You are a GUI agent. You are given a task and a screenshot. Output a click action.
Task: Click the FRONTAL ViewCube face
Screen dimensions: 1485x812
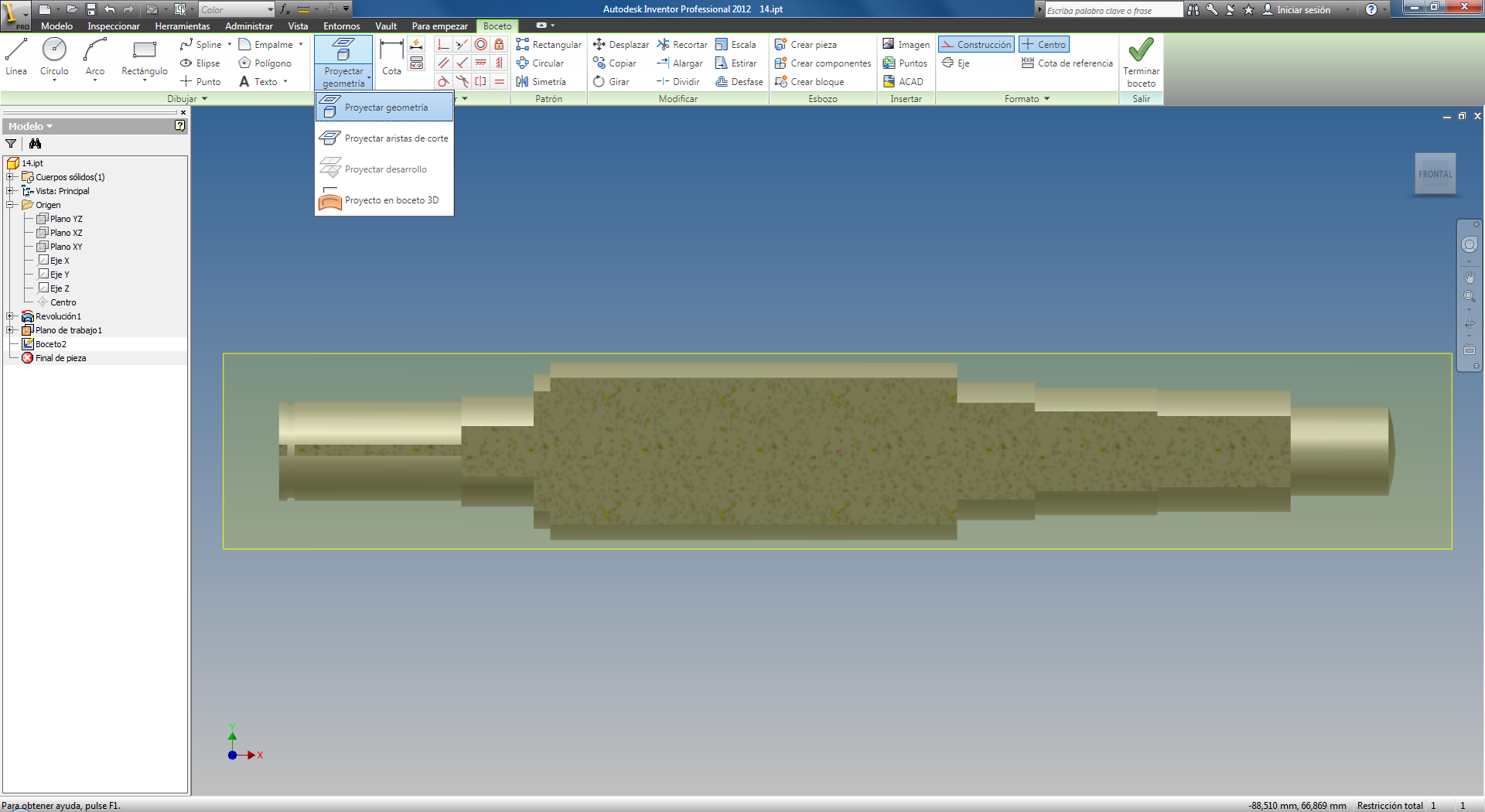tap(1435, 175)
